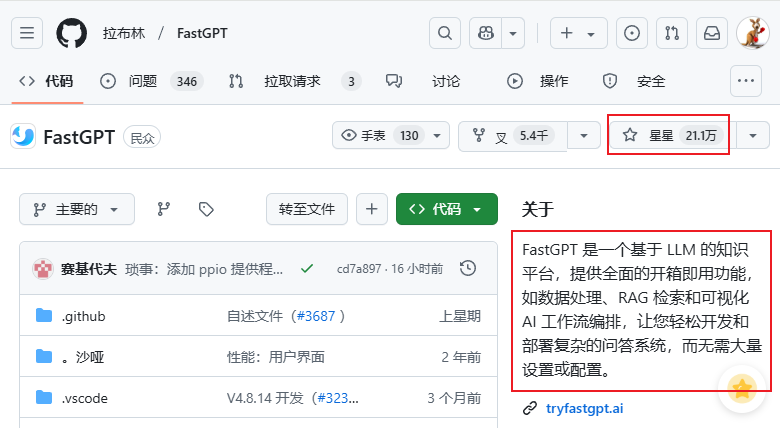780x428 pixels.
Task: Expand the fork options dropdown arrow
Action: 584,135
